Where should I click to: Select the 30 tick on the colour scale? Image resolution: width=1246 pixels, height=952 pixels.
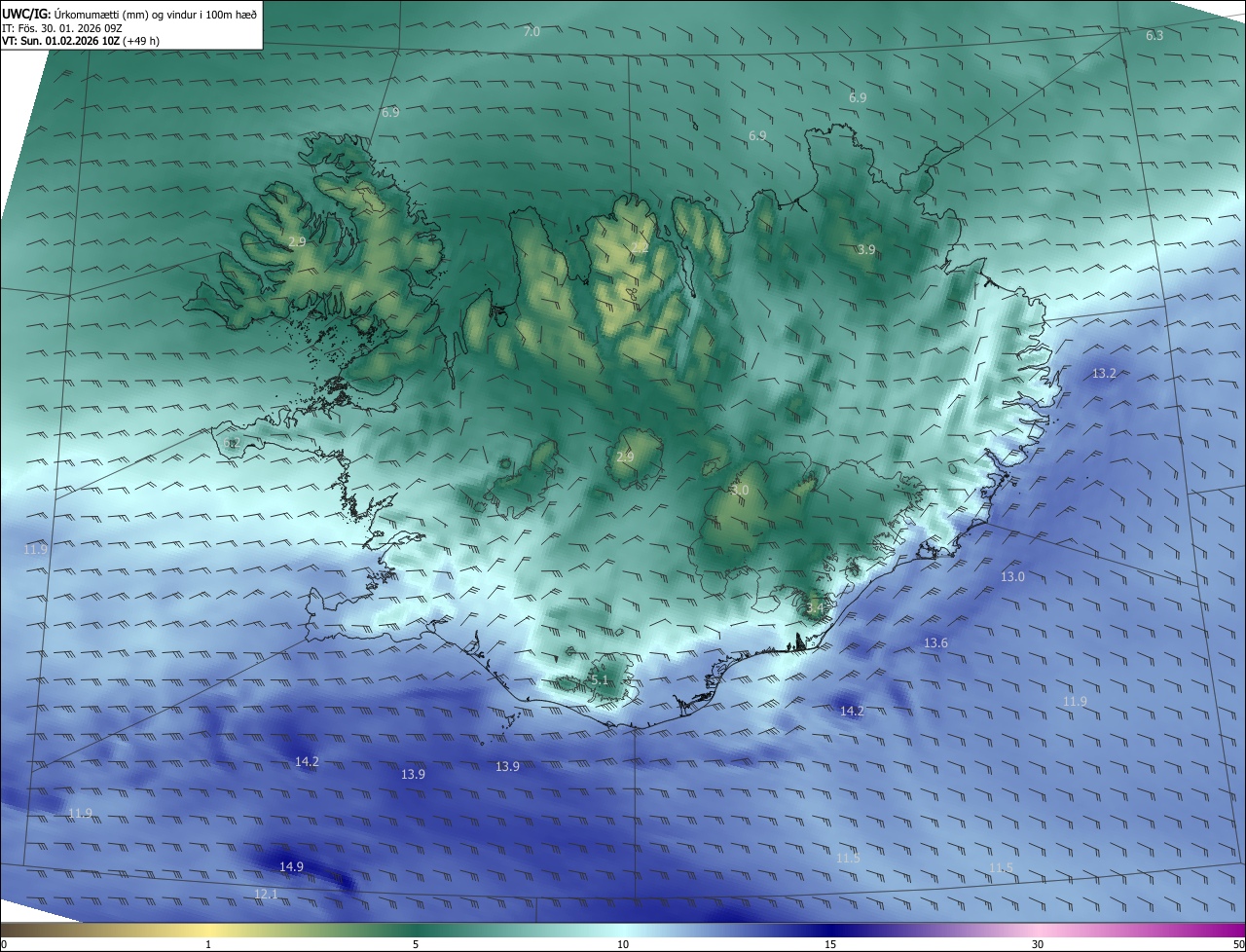(1038, 944)
